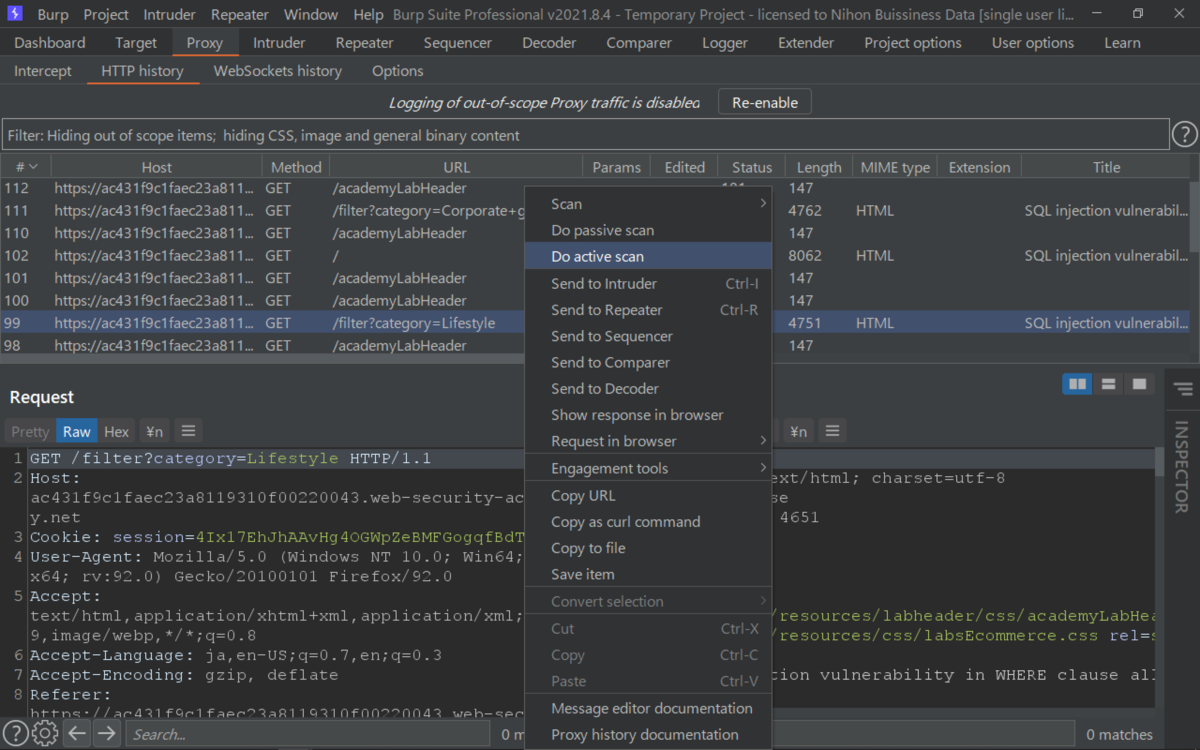The height and width of the screenshot is (750, 1200).
Task: Open the top-level Repeater tab
Action: [x=364, y=43]
